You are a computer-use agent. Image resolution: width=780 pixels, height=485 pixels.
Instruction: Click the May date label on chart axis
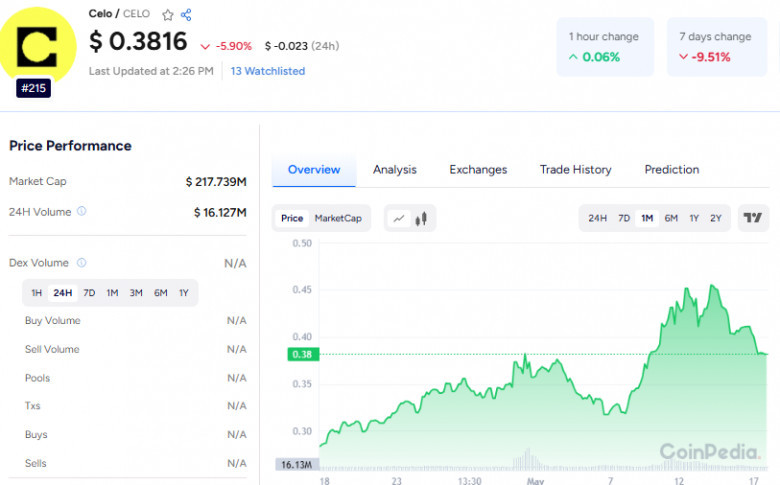click(x=535, y=481)
